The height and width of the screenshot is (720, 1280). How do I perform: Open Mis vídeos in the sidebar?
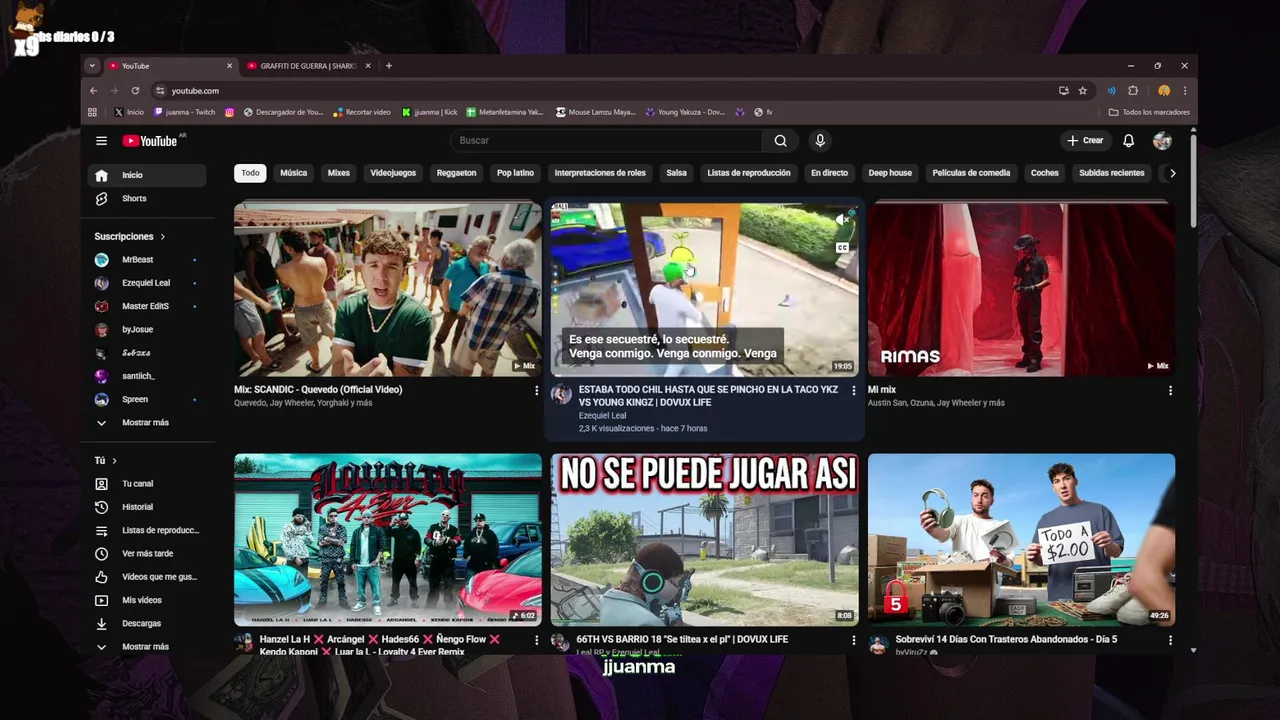tap(147, 600)
